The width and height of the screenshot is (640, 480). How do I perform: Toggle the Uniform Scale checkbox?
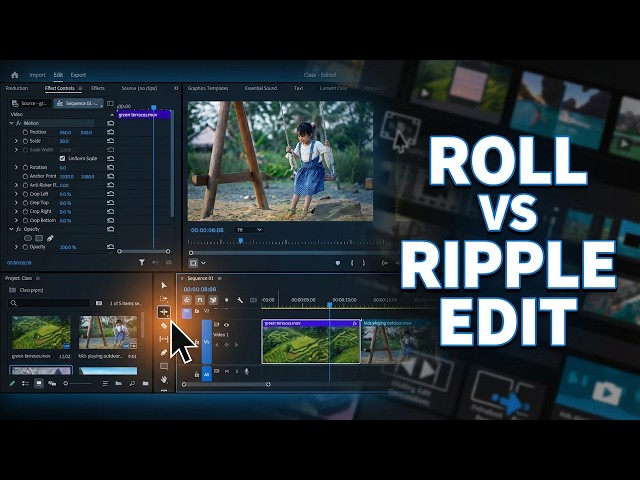point(62,158)
